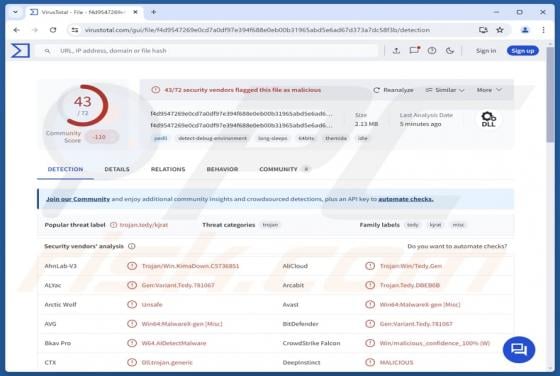Switch to the Behavior tab
Screen dimensions: 560x376
point(222,169)
